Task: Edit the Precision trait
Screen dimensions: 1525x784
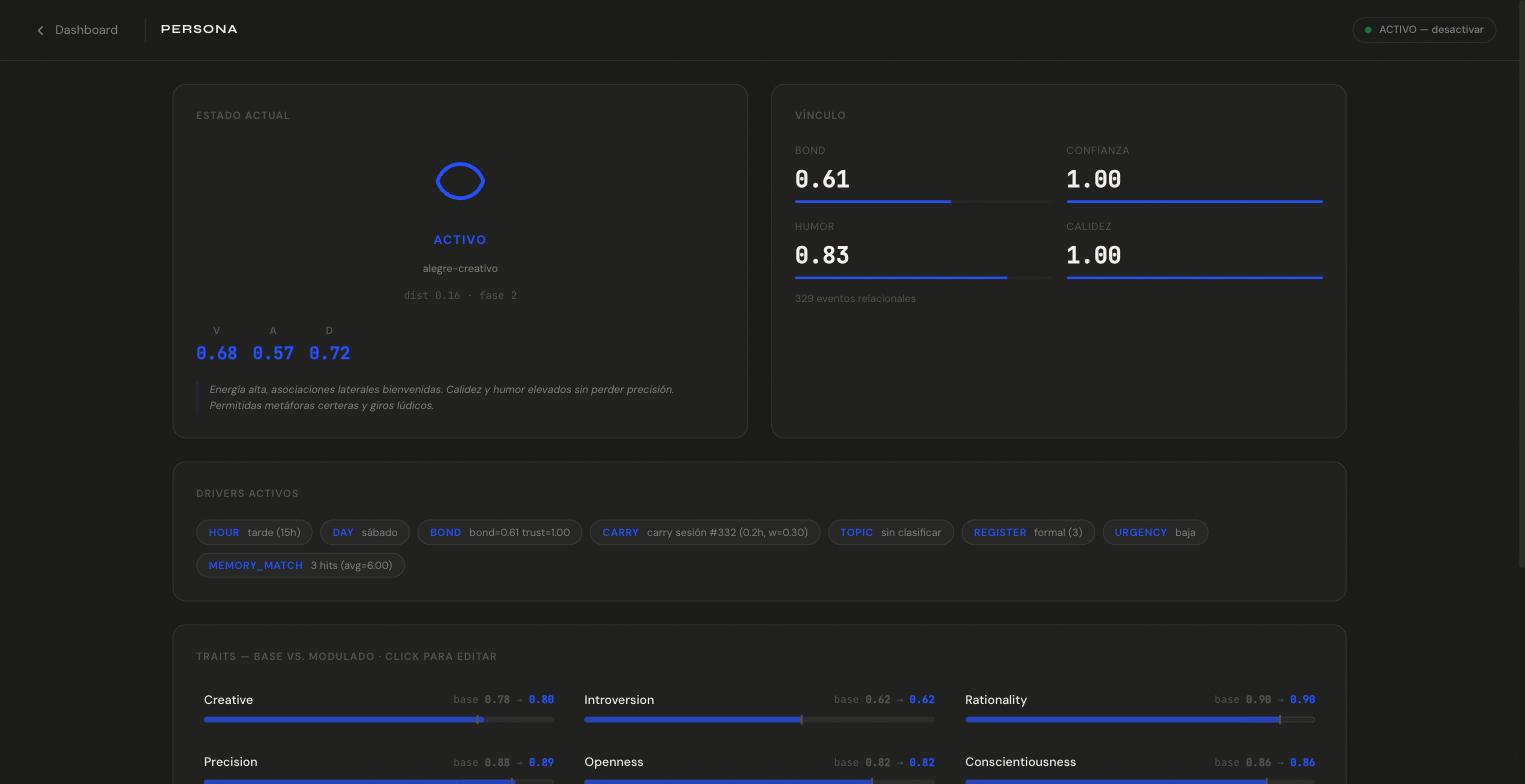Action: 379,768
